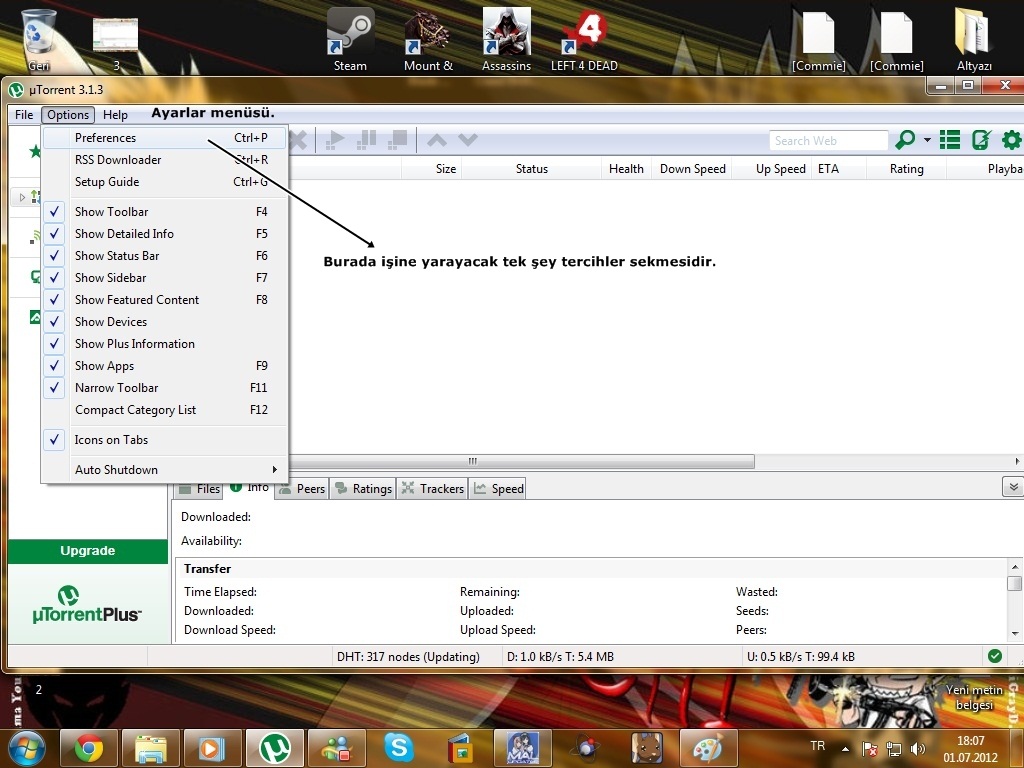1024x768 pixels.
Task: Hide the sidebar via Show Sidebar
Action: (x=165, y=278)
